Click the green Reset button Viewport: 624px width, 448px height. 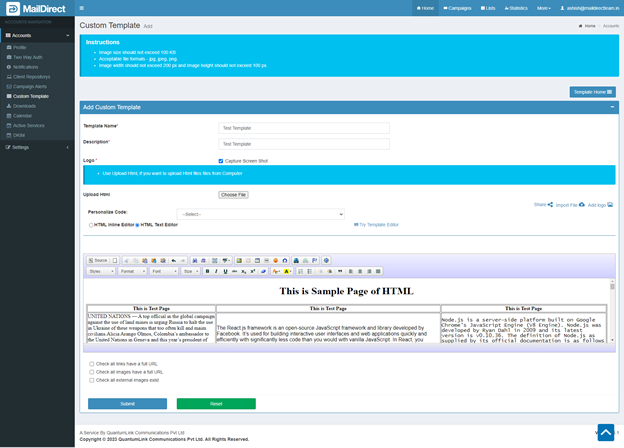216,404
